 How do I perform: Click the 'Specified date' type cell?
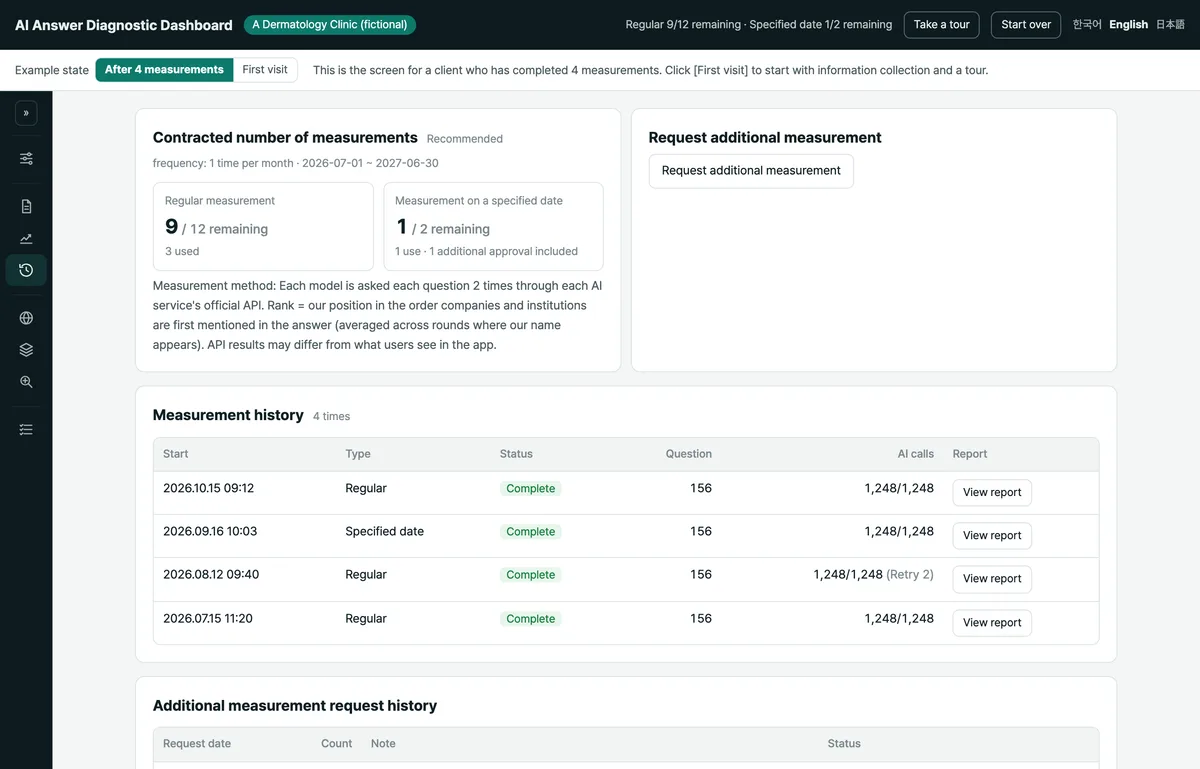point(384,531)
